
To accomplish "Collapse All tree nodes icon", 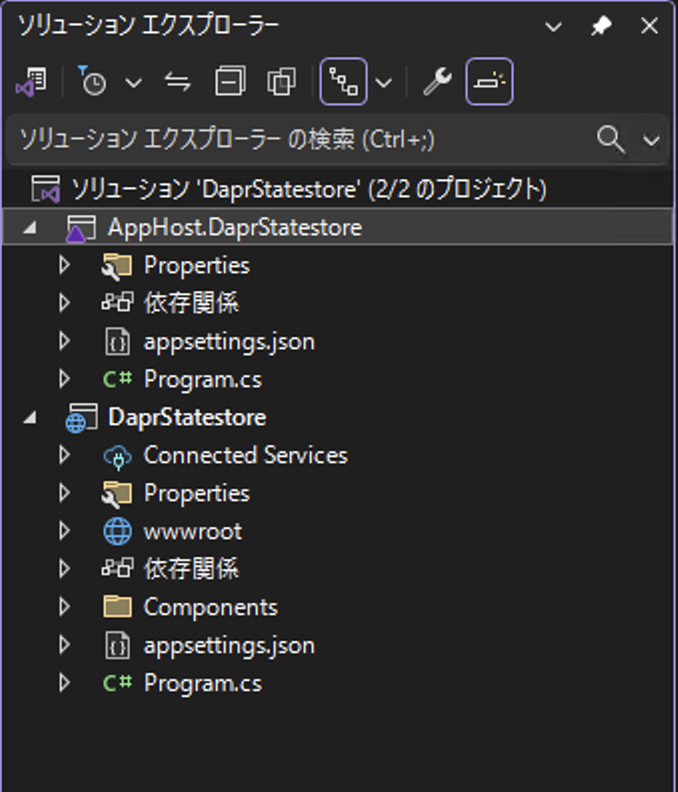I will 230,81.
